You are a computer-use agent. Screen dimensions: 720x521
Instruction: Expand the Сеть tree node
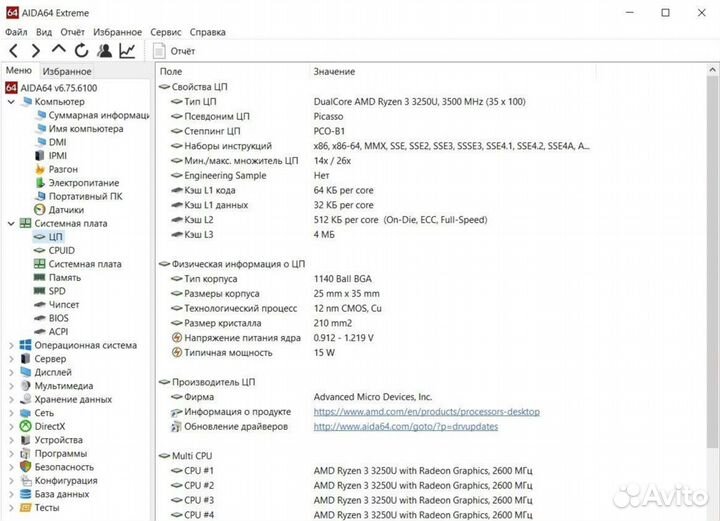[x=11, y=413]
